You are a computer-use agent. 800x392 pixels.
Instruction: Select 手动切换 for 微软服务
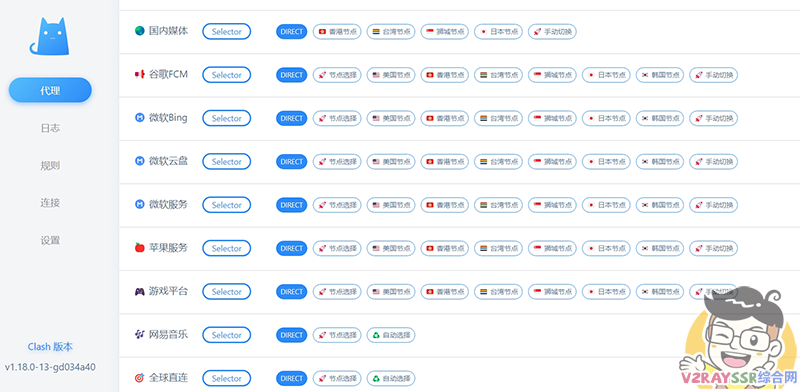tap(714, 205)
